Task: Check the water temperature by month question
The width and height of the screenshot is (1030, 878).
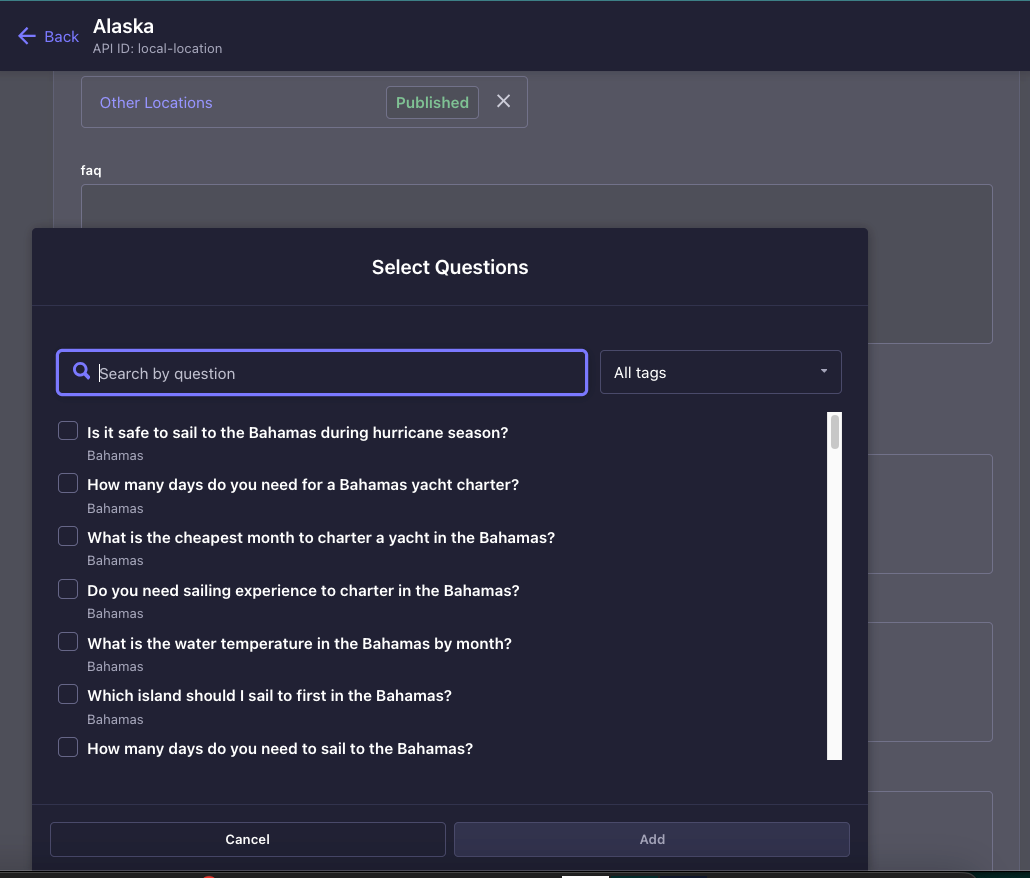Action: [68, 642]
